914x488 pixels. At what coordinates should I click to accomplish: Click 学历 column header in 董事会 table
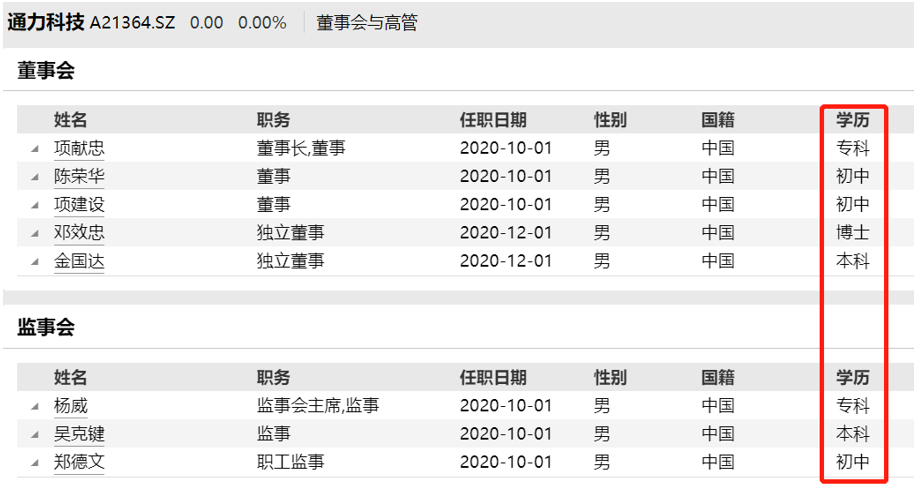point(853,120)
